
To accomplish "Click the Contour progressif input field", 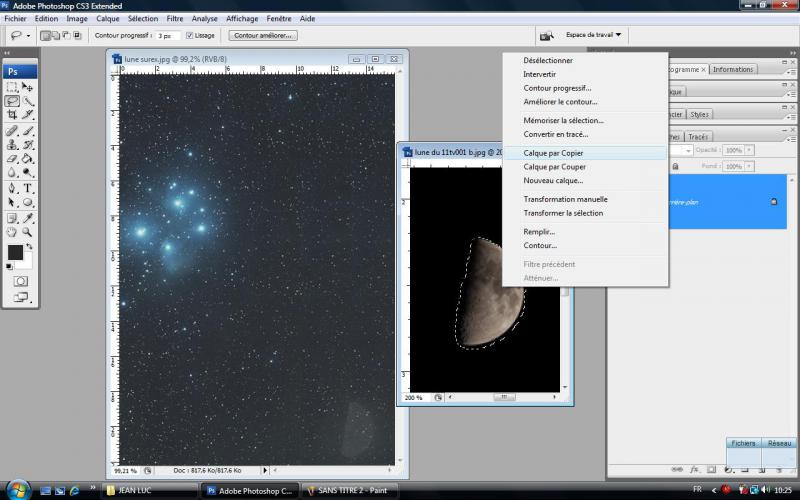I will pyautogui.click(x=166, y=35).
